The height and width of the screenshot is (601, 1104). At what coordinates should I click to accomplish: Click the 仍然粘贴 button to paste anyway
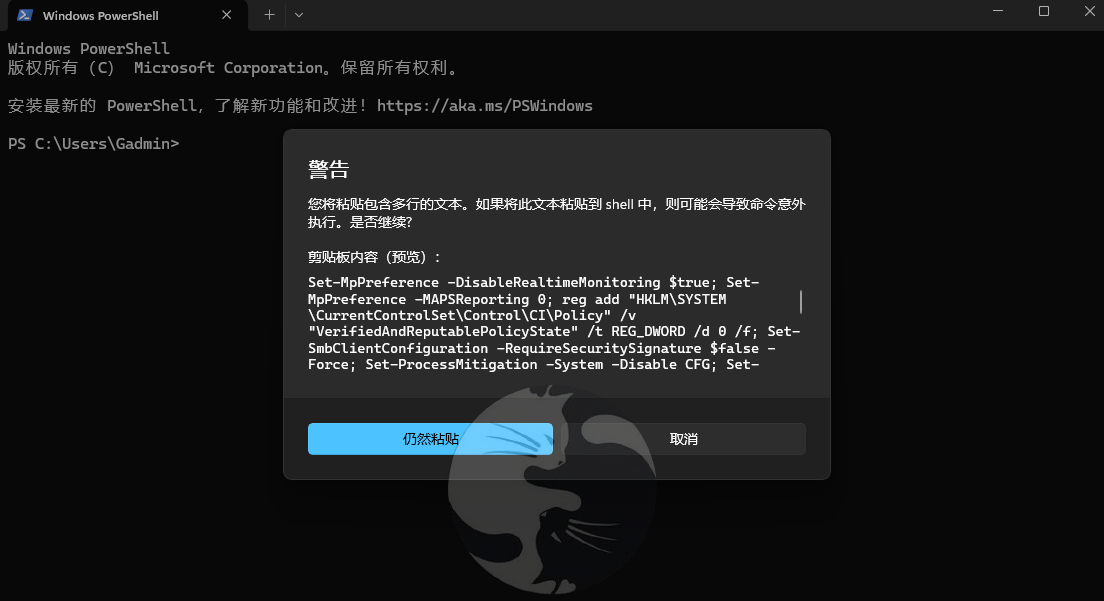(430, 438)
